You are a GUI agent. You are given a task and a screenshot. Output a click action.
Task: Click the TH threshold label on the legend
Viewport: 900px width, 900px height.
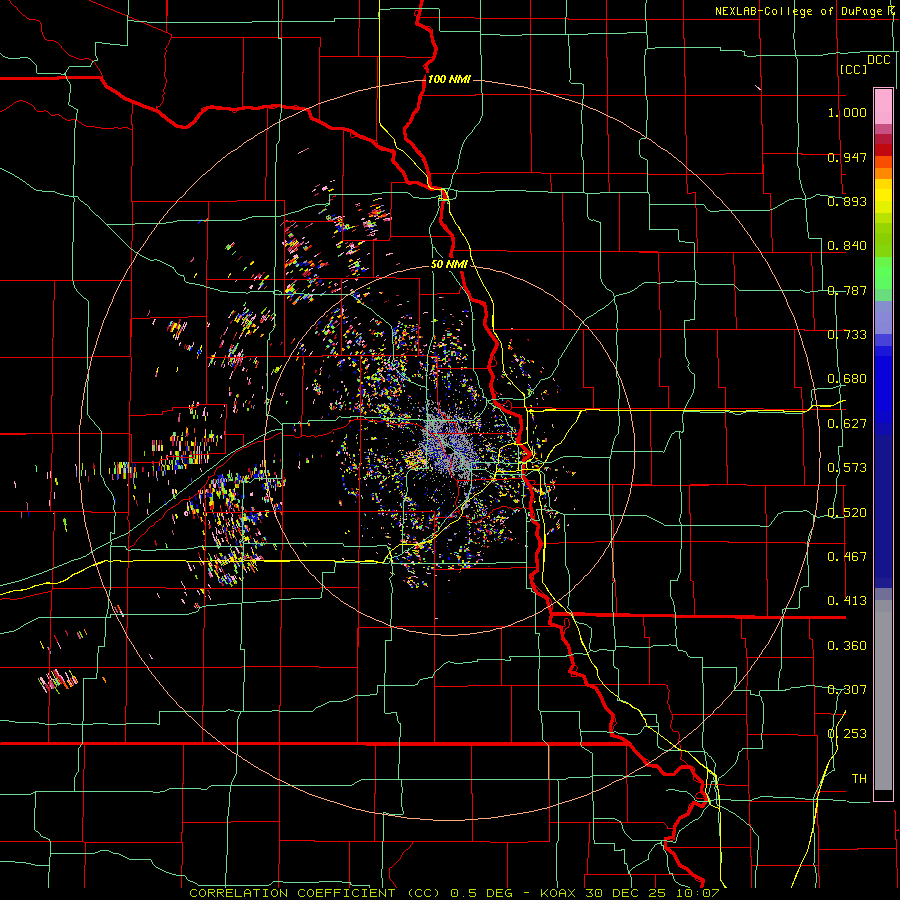[x=859, y=779]
